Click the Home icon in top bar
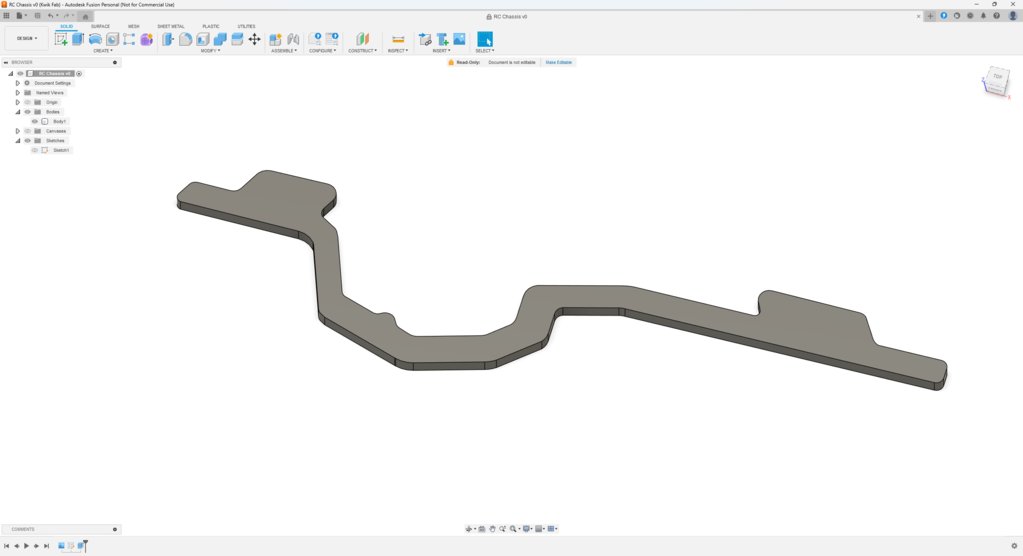The image size is (1023, 556). (x=85, y=16)
